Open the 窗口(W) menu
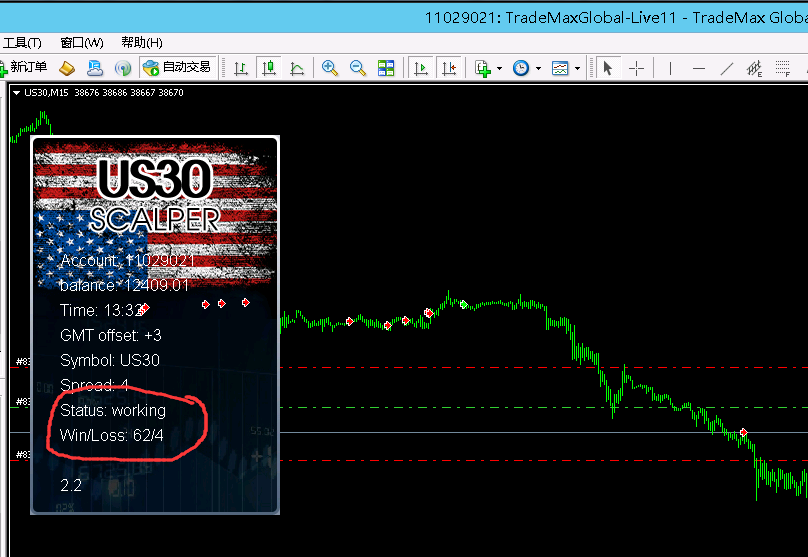Viewport: 808px width, 557px height. click(x=81, y=43)
